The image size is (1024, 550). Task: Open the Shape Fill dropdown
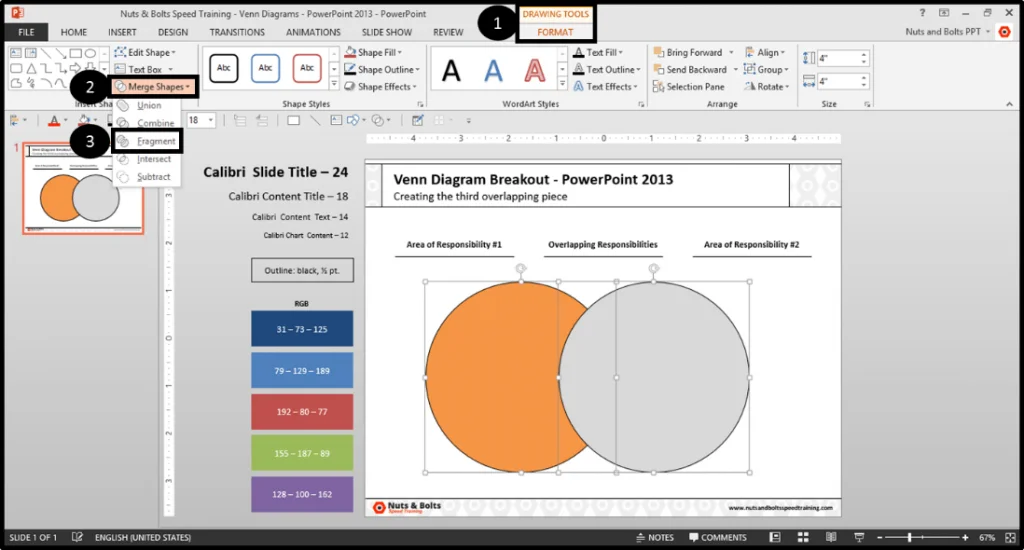click(374, 52)
